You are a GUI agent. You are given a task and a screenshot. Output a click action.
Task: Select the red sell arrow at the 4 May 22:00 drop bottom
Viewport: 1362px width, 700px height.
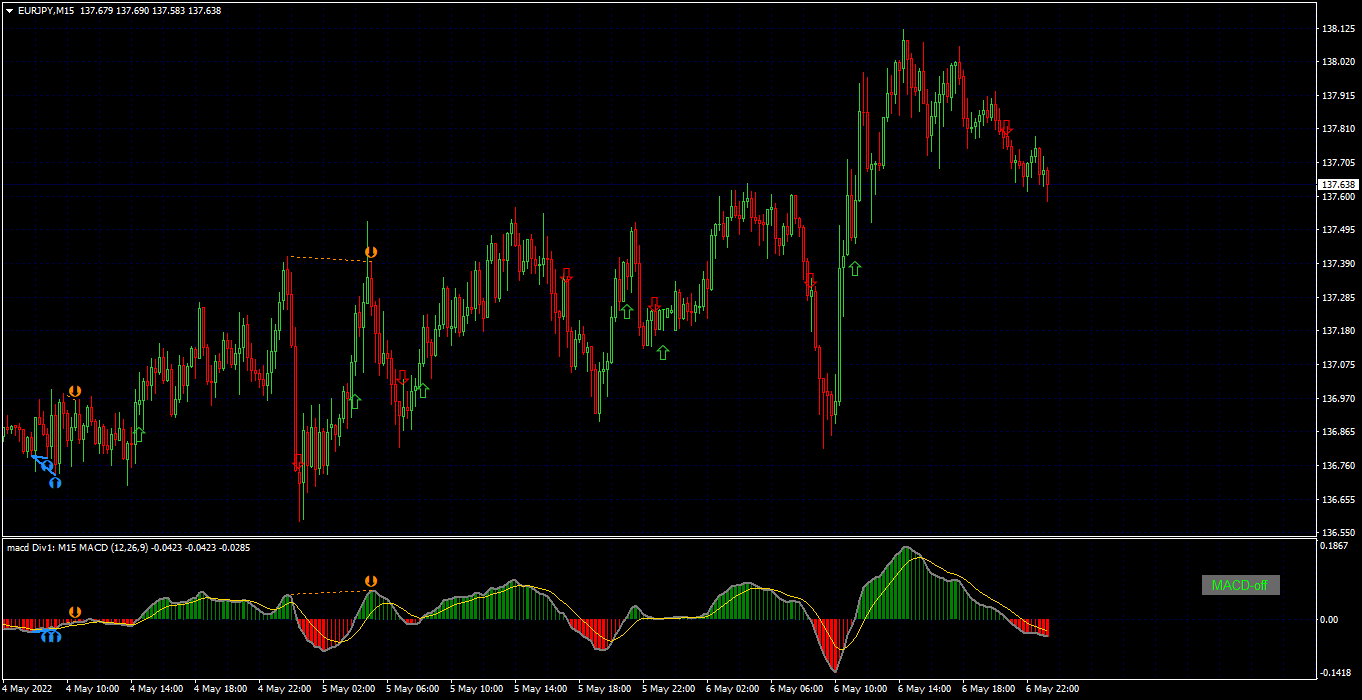297,462
